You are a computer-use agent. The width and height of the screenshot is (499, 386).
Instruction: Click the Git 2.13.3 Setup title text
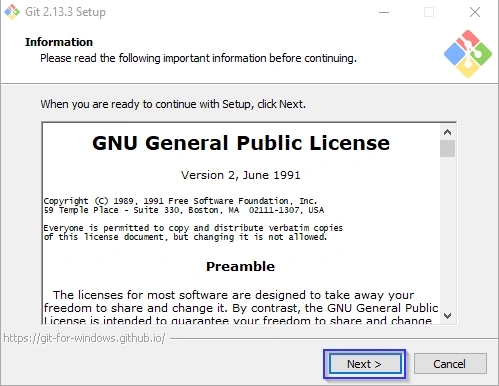[66, 12]
